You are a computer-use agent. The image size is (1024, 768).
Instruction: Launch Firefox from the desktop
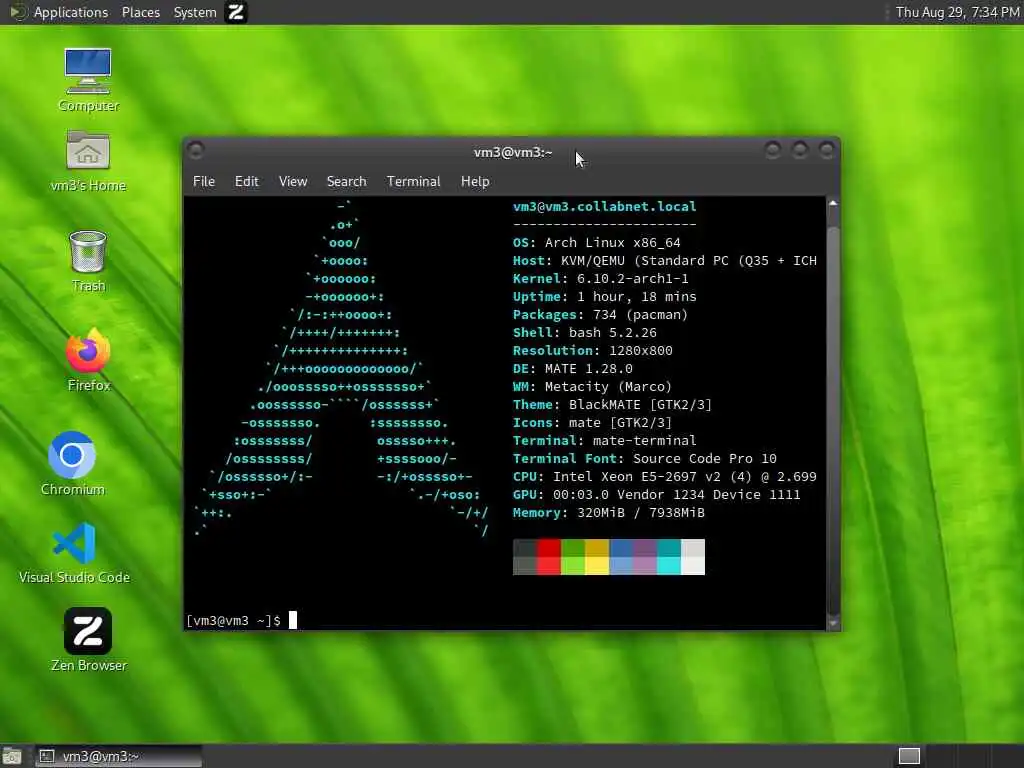pyautogui.click(x=88, y=360)
